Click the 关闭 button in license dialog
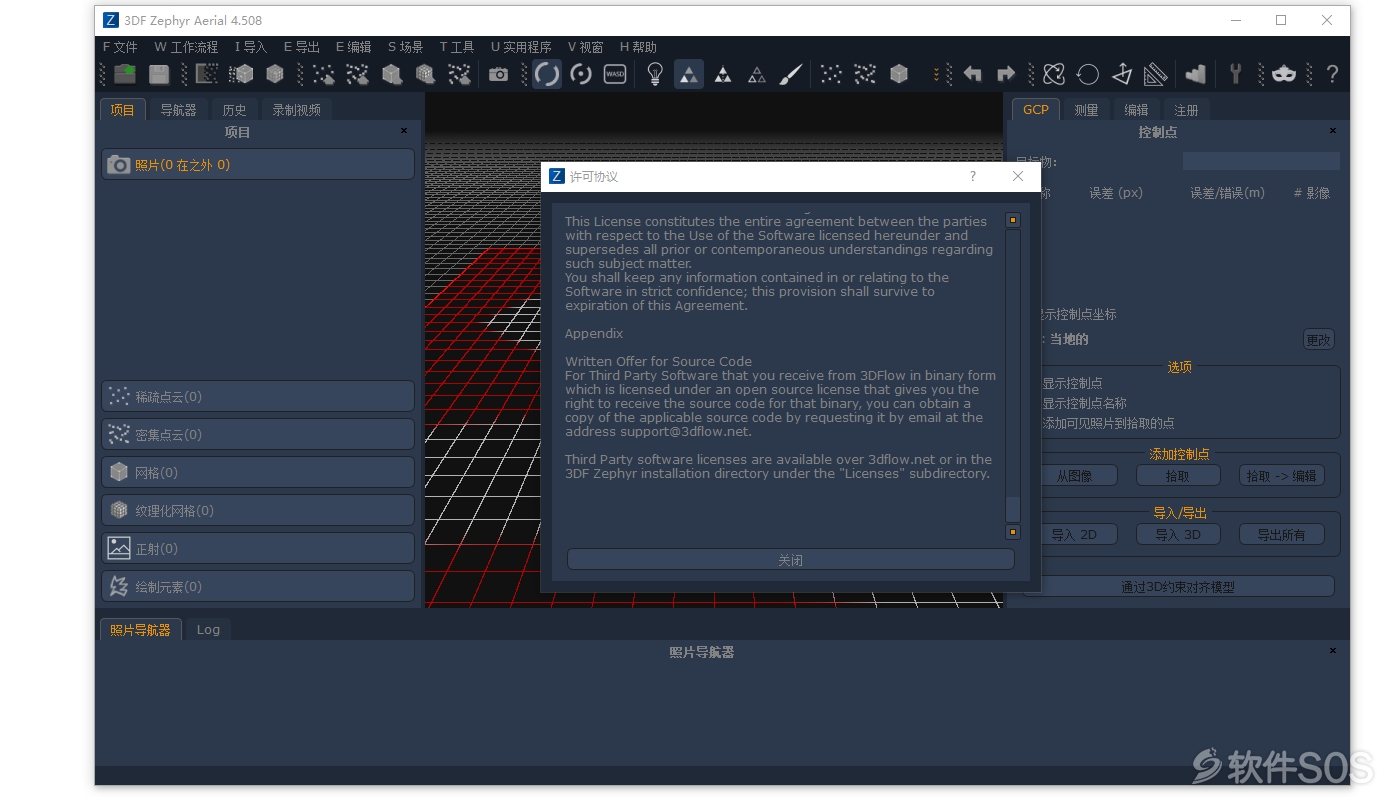The image size is (1392, 797). point(791,560)
